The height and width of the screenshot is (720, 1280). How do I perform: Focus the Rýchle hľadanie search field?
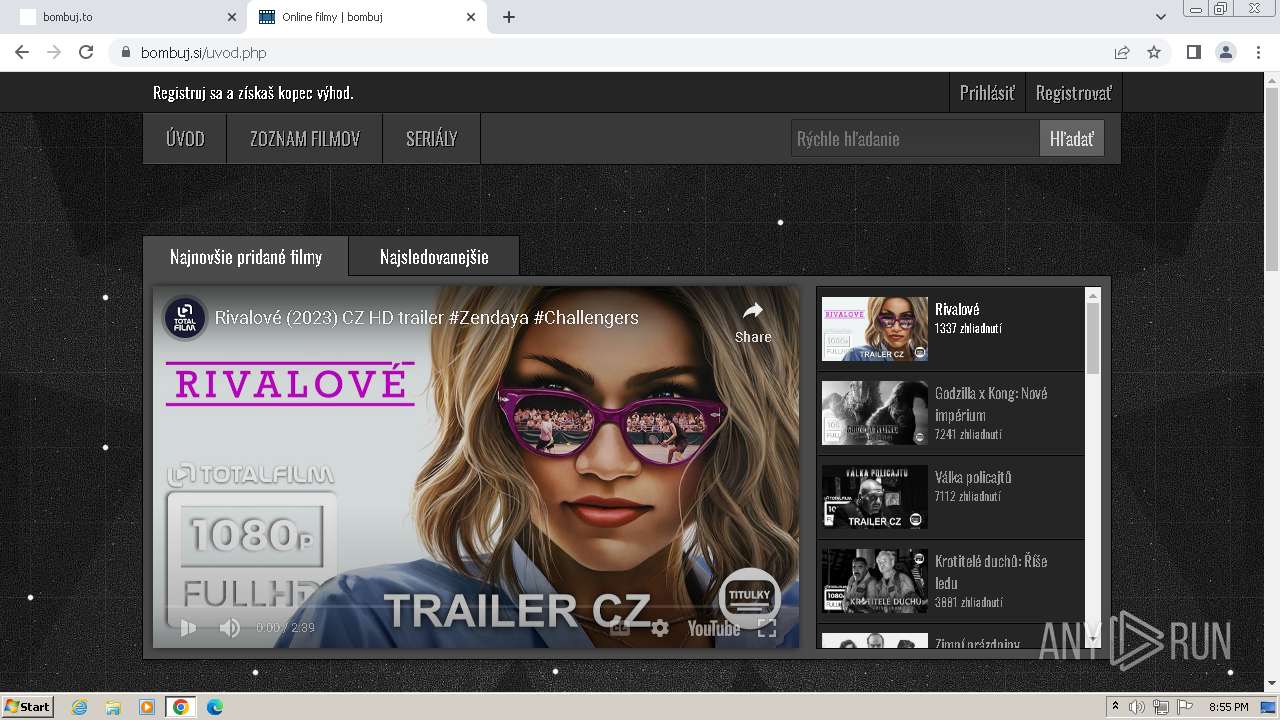point(915,139)
